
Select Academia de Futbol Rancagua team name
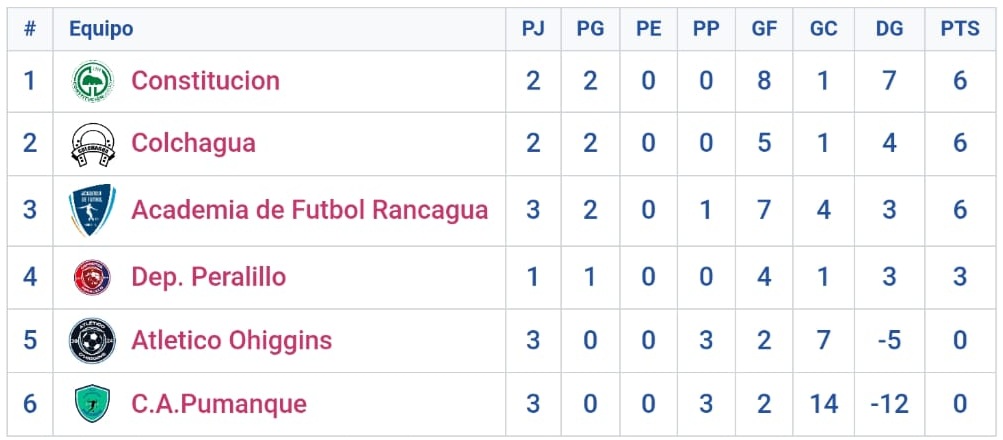click(x=309, y=211)
